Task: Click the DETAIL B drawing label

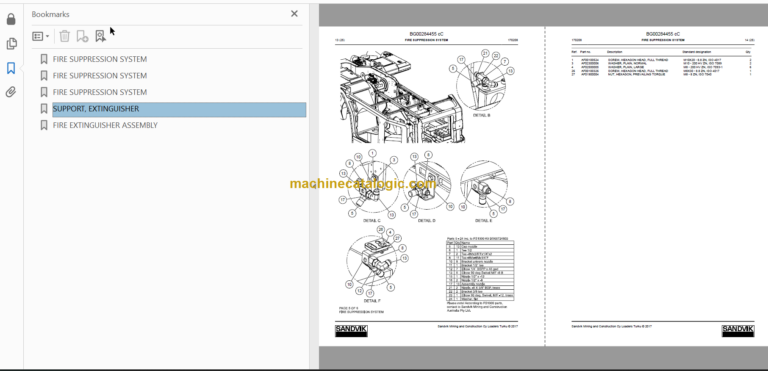Action: (481, 116)
